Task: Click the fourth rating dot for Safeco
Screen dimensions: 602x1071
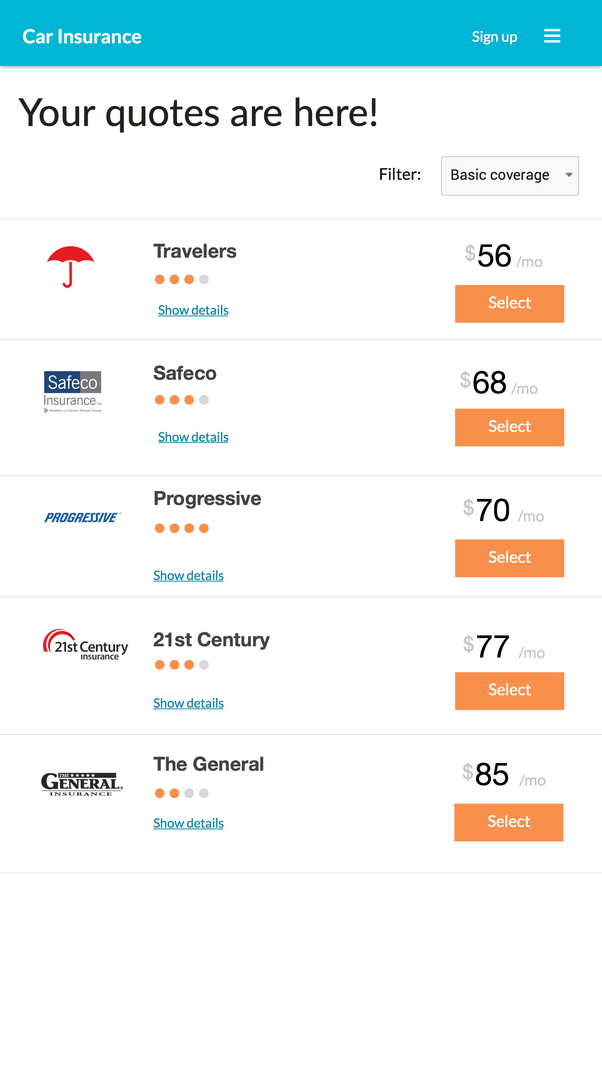Action: (204, 399)
